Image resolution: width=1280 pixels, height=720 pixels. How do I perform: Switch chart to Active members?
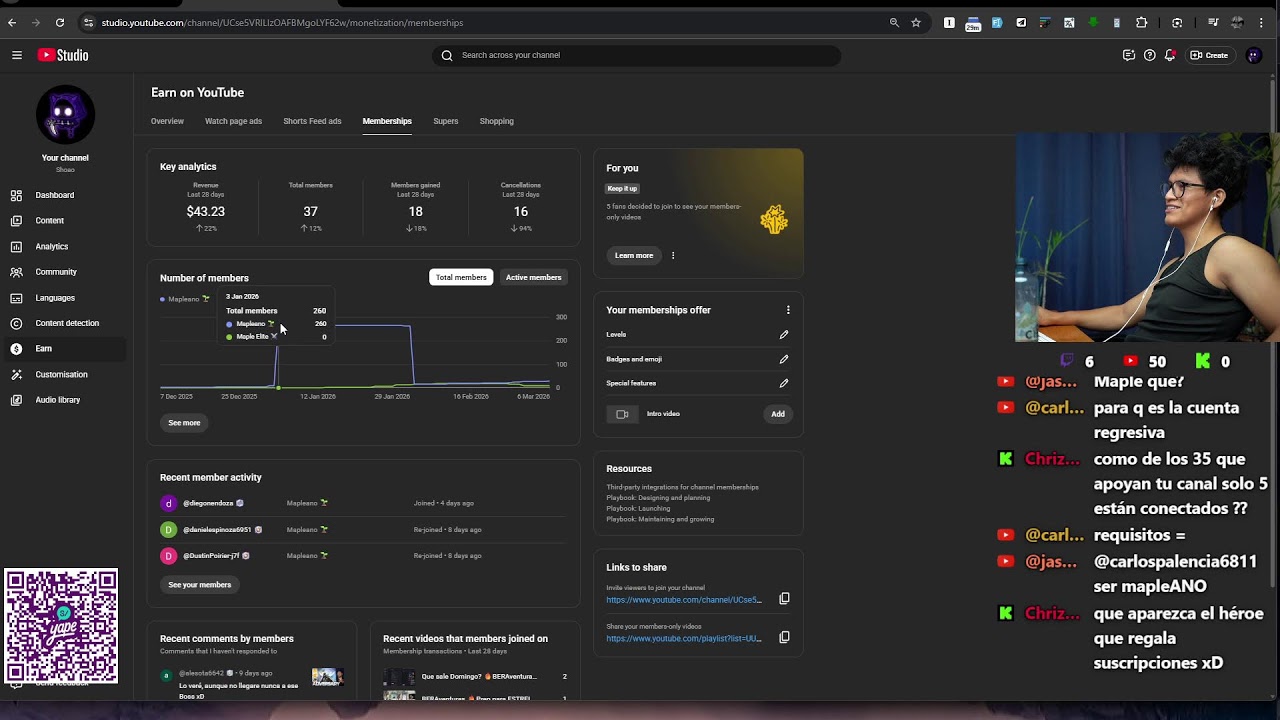(x=533, y=277)
